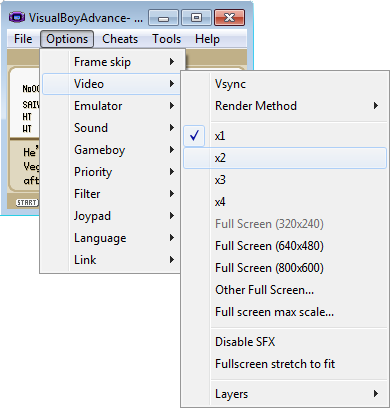Click the VisualBoyAdvance title bar app icon
390x408 pixels.
[x=17, y=17]
